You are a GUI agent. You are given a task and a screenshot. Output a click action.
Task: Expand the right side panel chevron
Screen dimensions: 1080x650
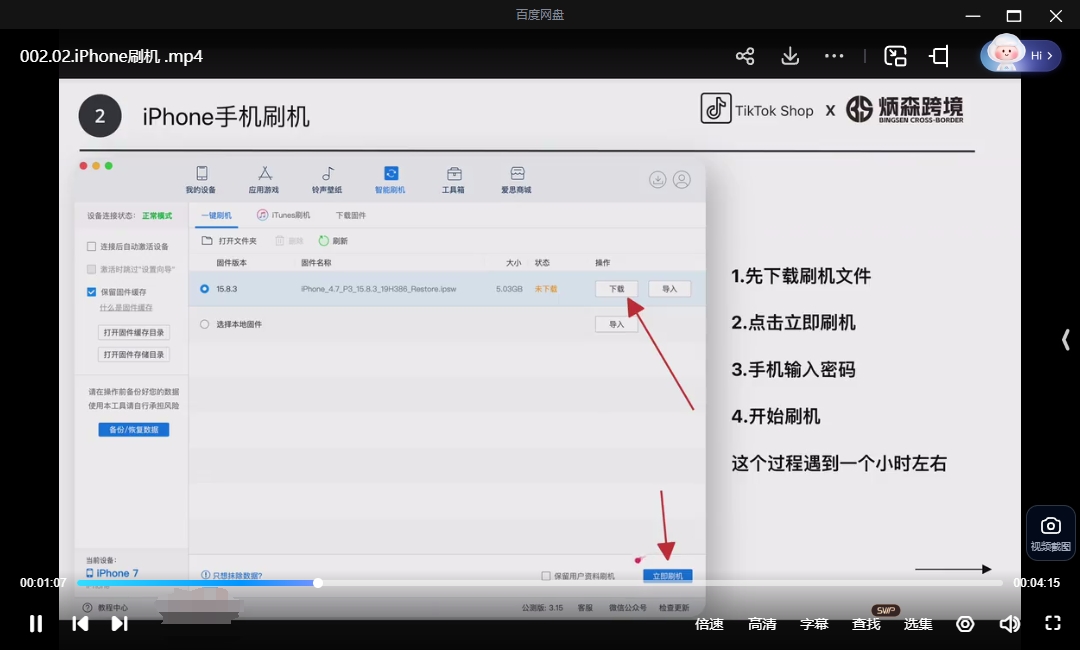tap(1066, 339)
